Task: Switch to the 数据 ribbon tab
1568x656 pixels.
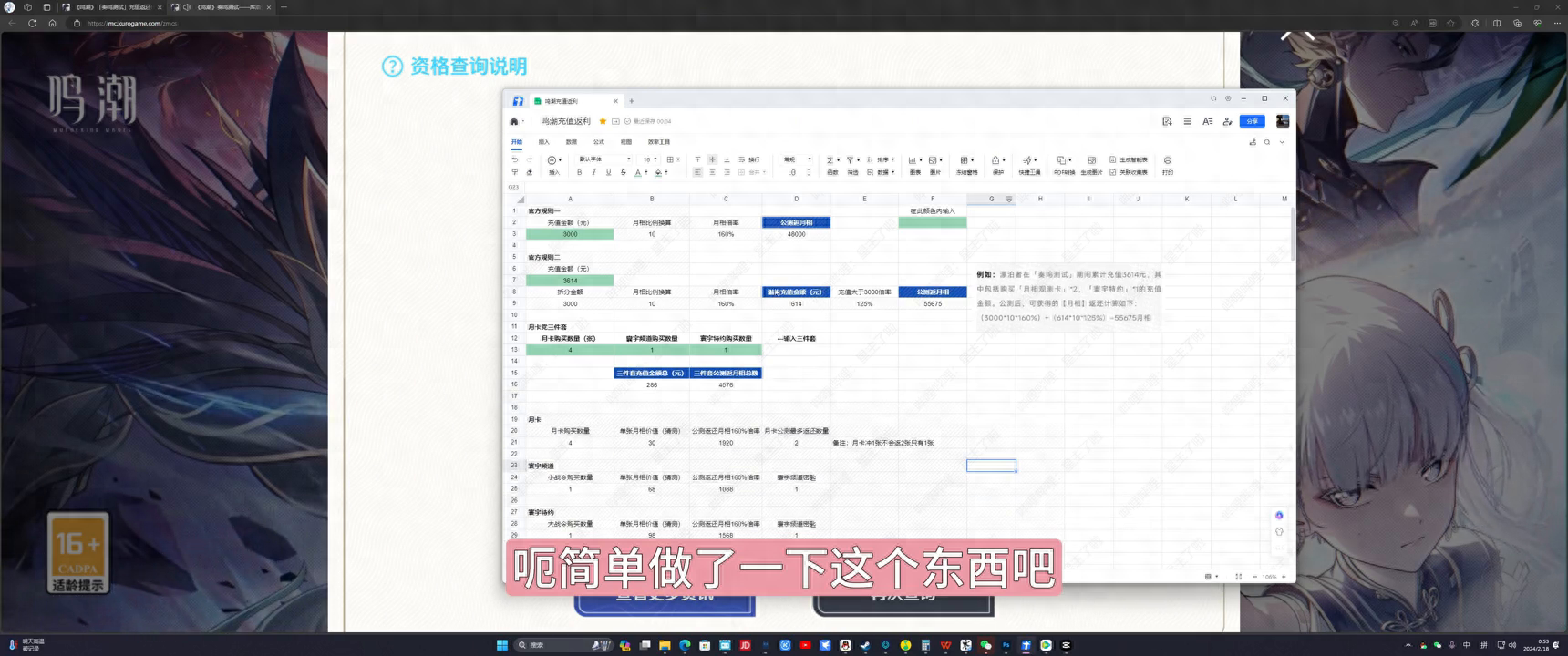Action: pos(572,142)
